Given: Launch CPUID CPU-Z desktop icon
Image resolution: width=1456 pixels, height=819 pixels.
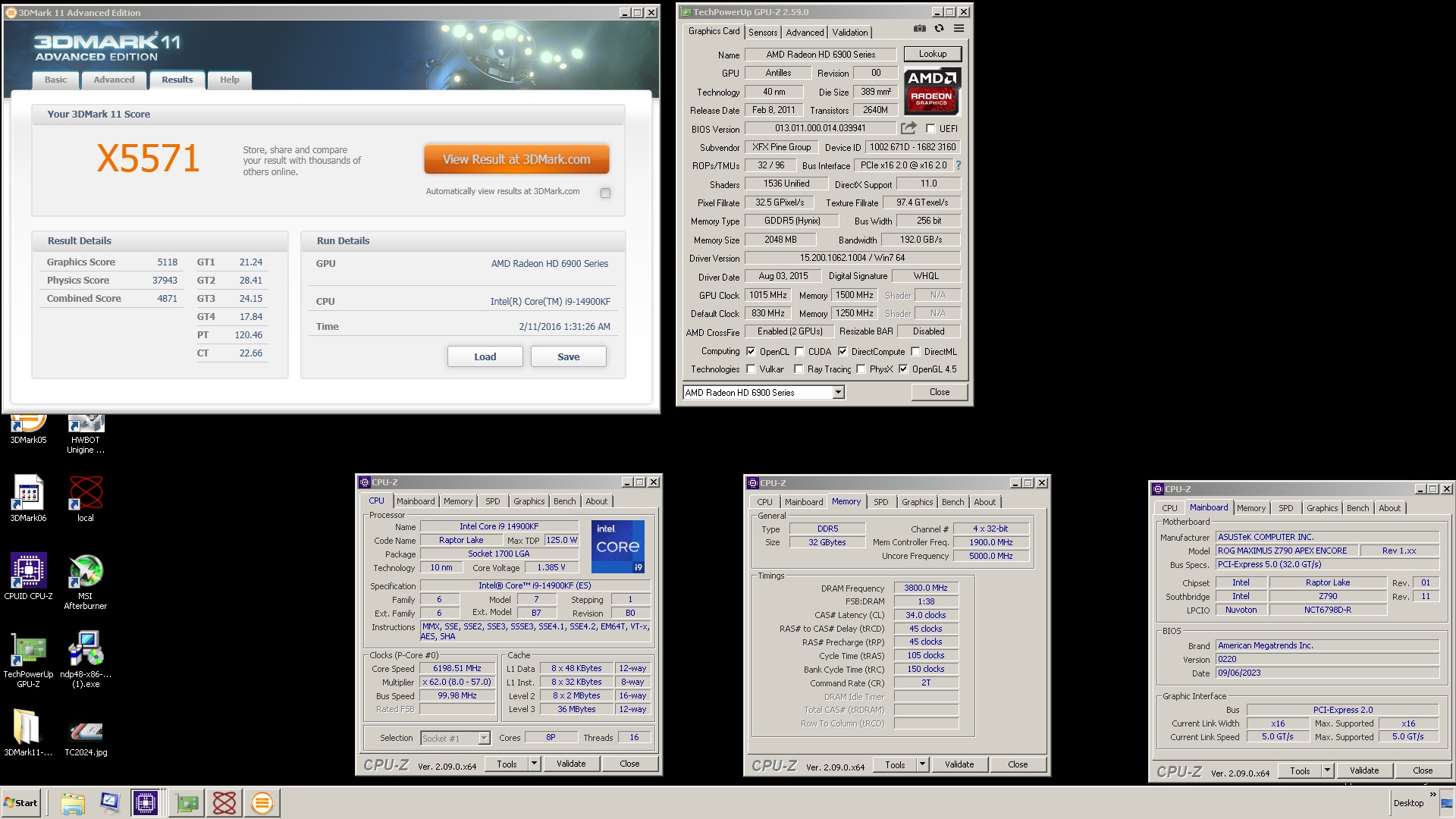Looking at the screenshot, I should 28,576.
